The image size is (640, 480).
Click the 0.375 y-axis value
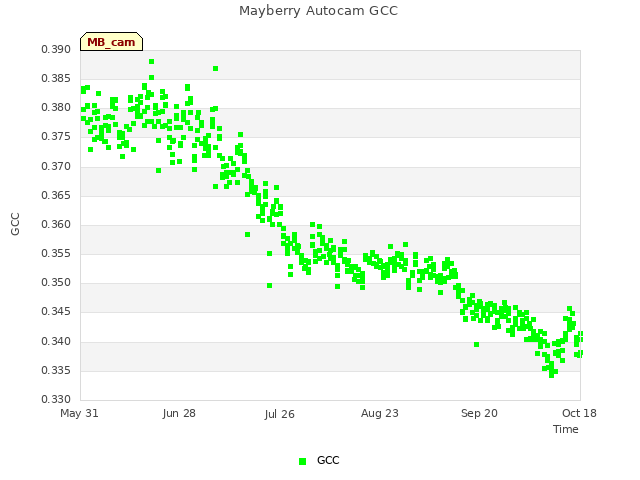tap(56, 137)
